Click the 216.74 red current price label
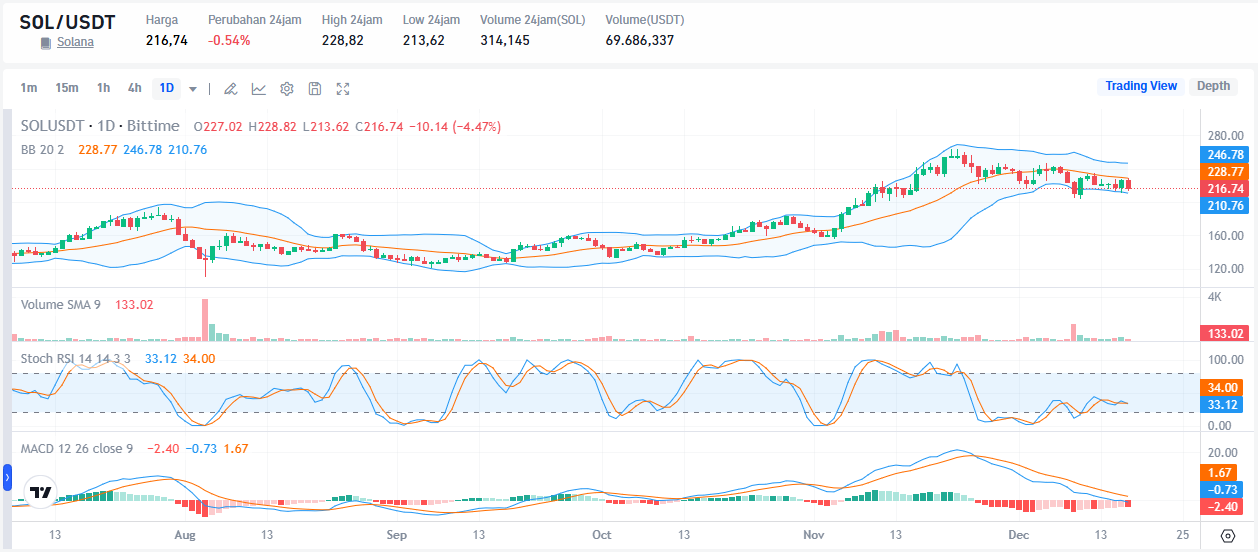Viewport: 1258px width, 552px height. (1225, 189)
